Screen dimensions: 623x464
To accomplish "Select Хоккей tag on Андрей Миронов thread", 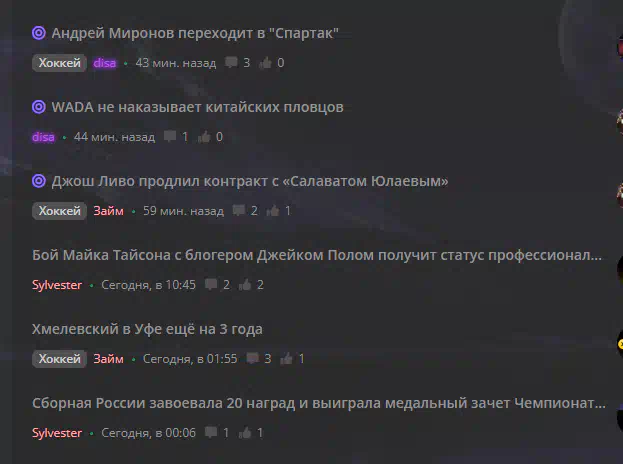I will coord(60,63).
